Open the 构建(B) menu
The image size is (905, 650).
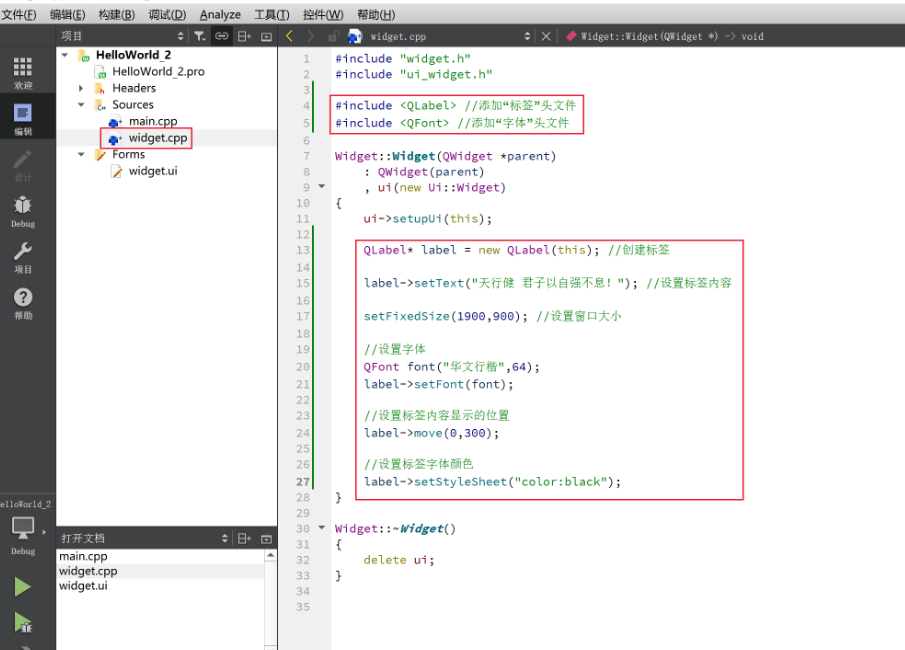point(117,14)
